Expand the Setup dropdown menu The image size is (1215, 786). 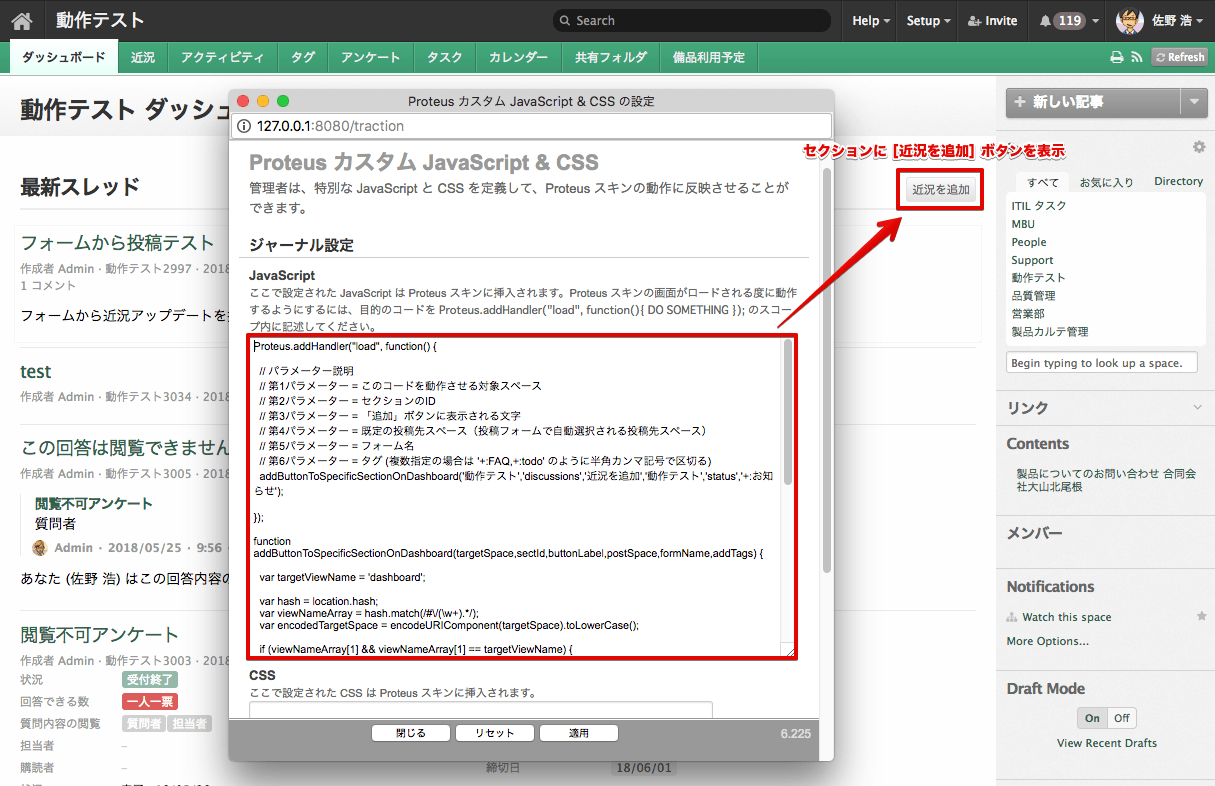point(928,21)
